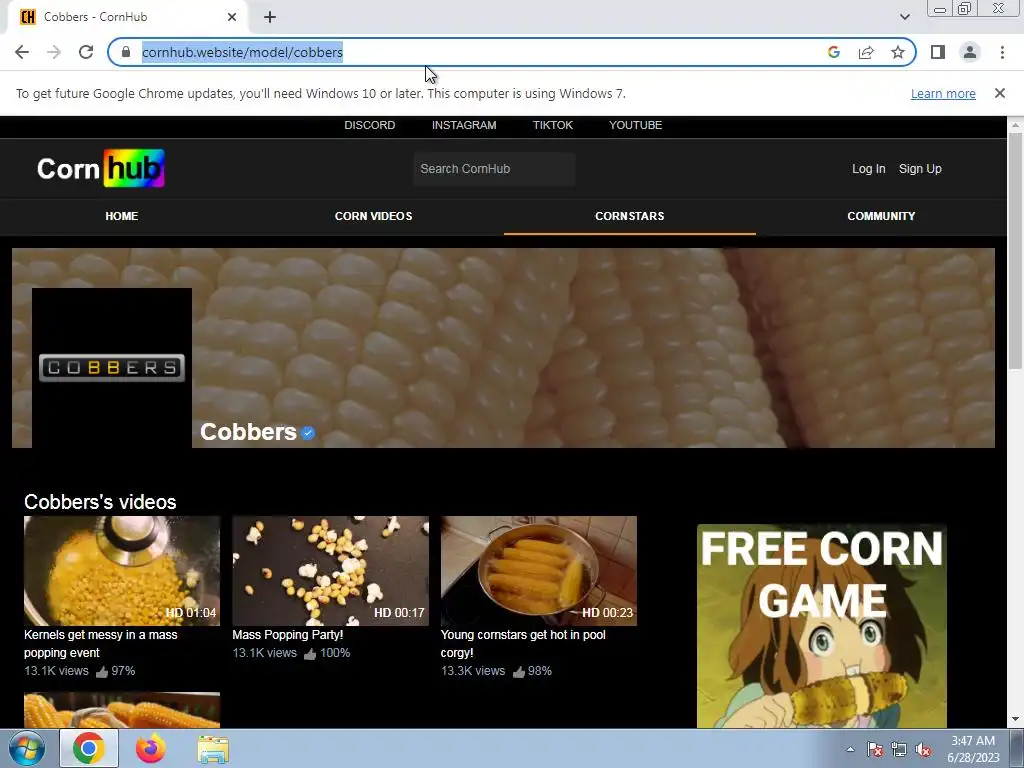Viewport: 1024px width, 768px height.
Task: Open the taskbar clock showing 3:47 AM
Action: [x=973, y=749]
